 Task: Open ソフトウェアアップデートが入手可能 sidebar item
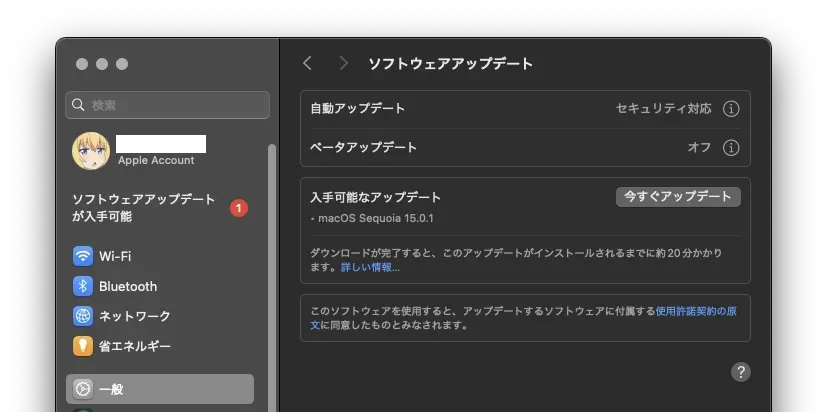(160, 208)
